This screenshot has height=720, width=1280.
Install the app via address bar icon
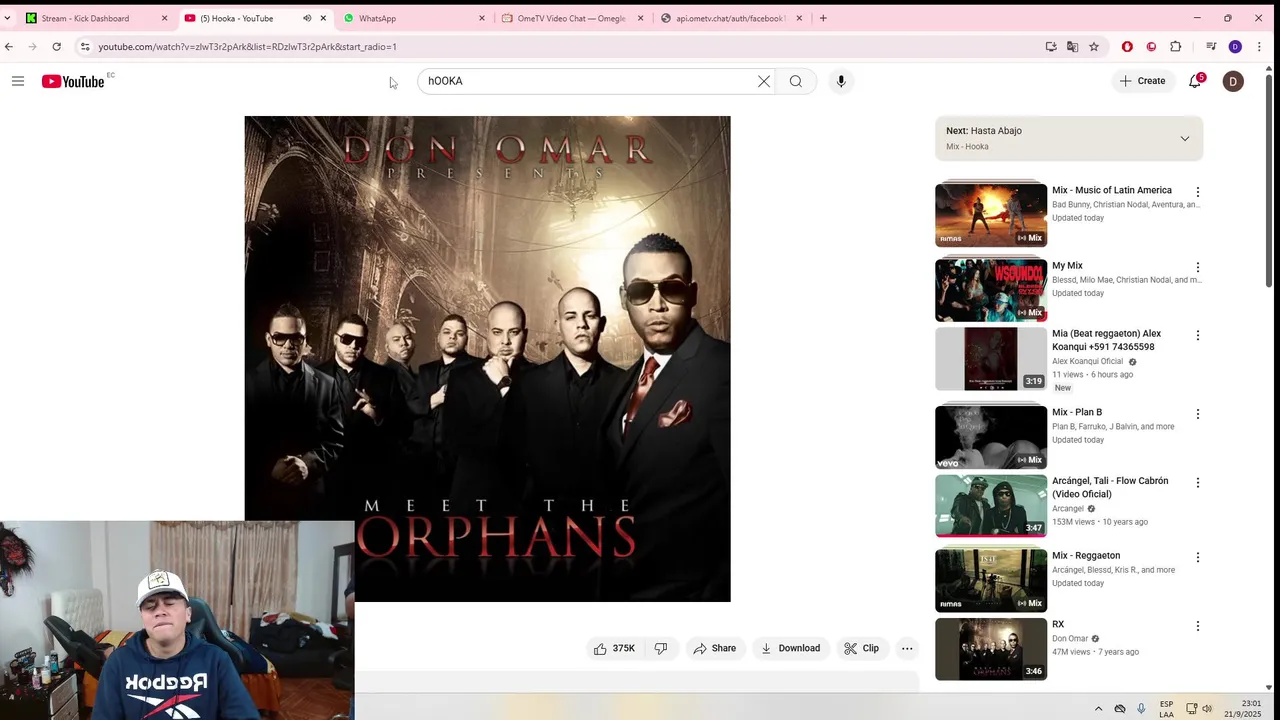1051,46
